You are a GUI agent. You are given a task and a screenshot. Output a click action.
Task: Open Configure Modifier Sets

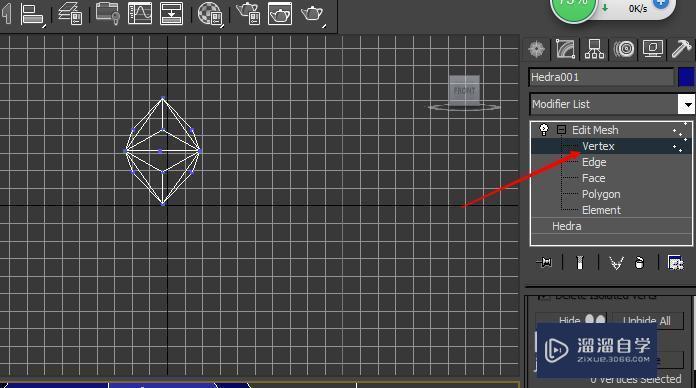tap(676, 262)
